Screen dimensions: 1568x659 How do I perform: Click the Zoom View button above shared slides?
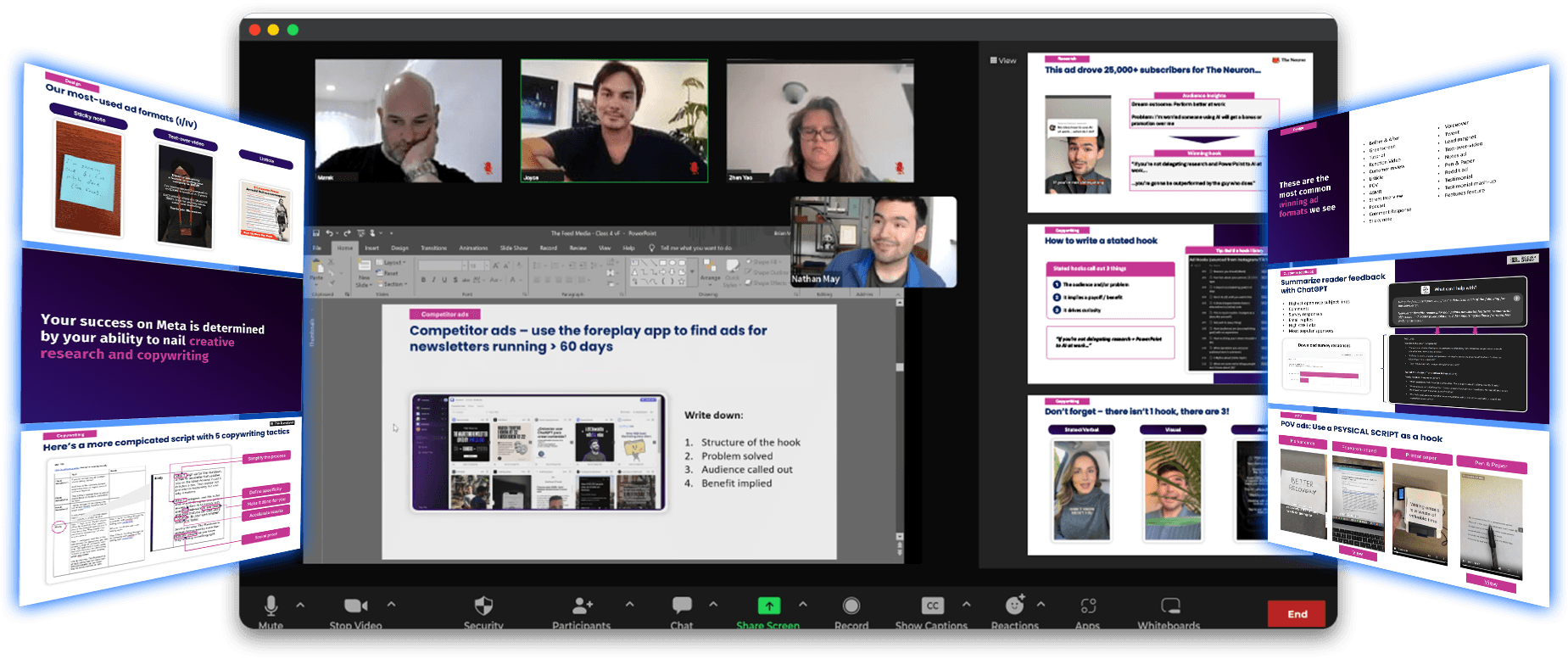(1003, 60)
